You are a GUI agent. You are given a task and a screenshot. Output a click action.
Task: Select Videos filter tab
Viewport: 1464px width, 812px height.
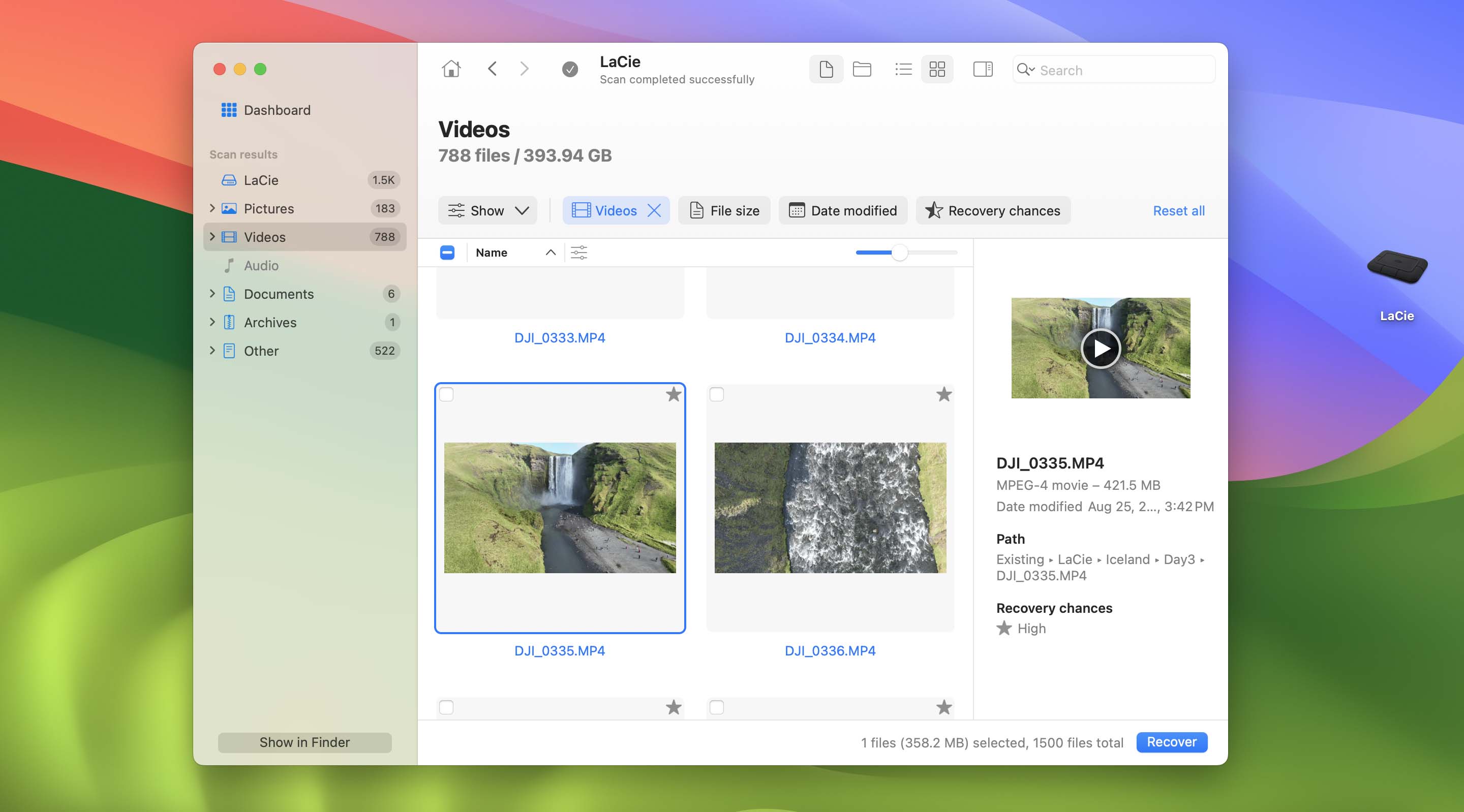pyautogui.click(x=615, y=210)
